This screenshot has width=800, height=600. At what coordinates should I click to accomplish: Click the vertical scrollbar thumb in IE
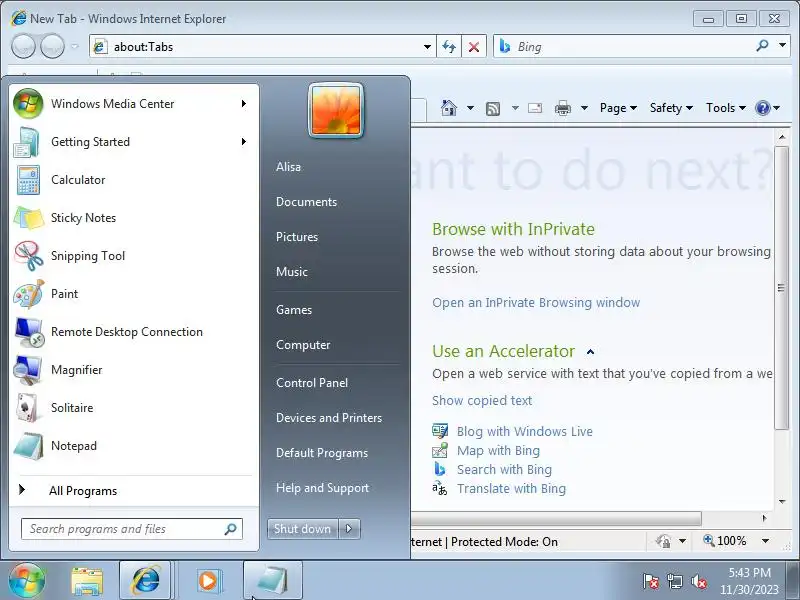(781, 288)
